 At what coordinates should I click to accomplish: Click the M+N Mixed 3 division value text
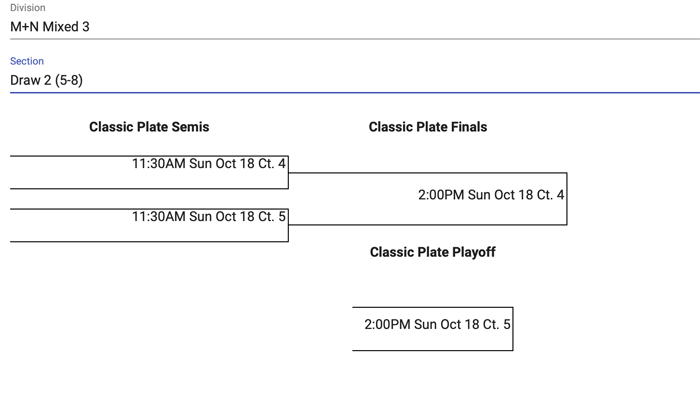click(50, 27)
